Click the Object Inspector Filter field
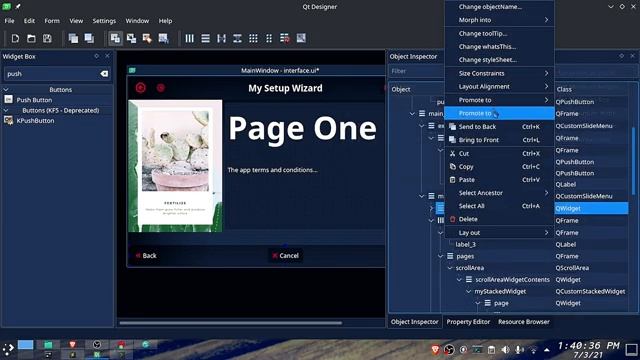The height and width of the screenshot is (360, 640). pyautogui.click(x=416, y=71)
